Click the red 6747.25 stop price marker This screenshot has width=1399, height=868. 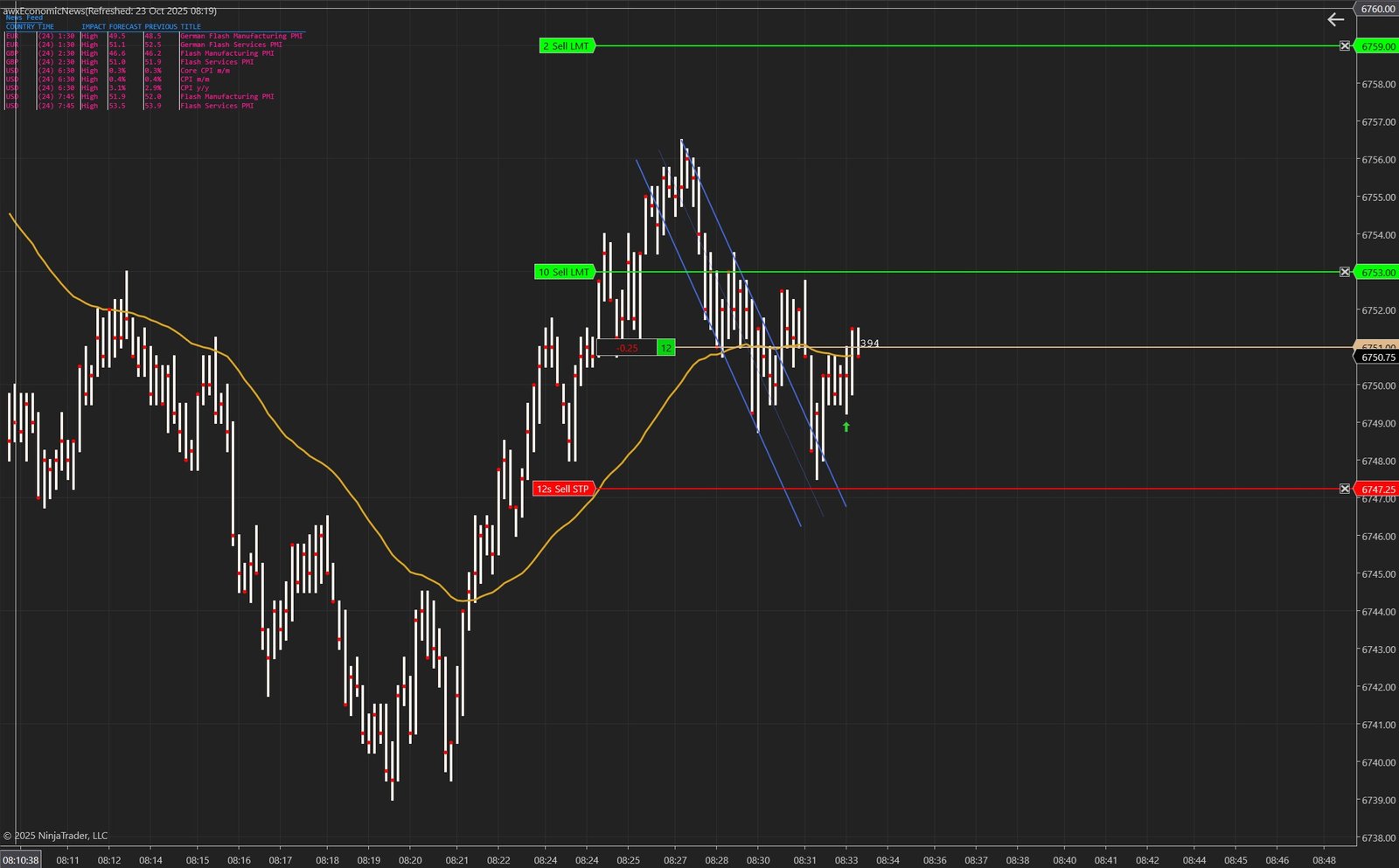click(1377, 490)
